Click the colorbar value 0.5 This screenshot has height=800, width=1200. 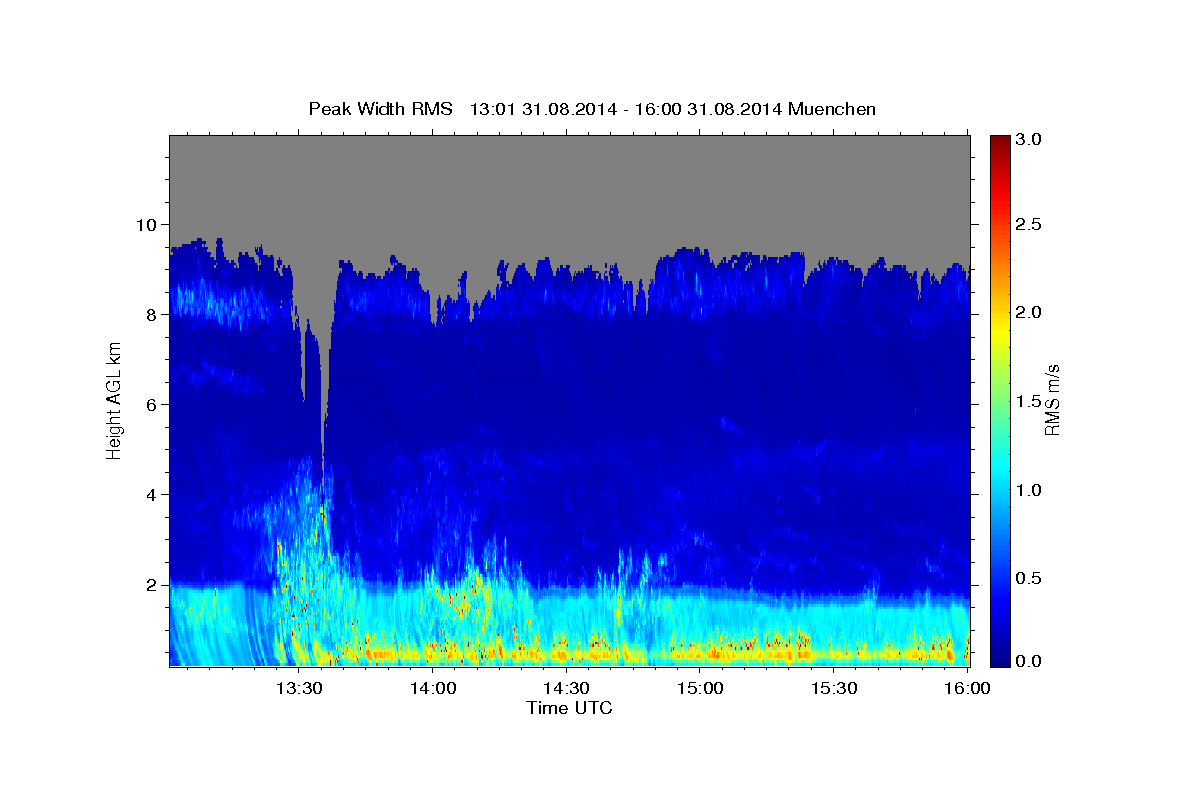tap(1029, 579)
